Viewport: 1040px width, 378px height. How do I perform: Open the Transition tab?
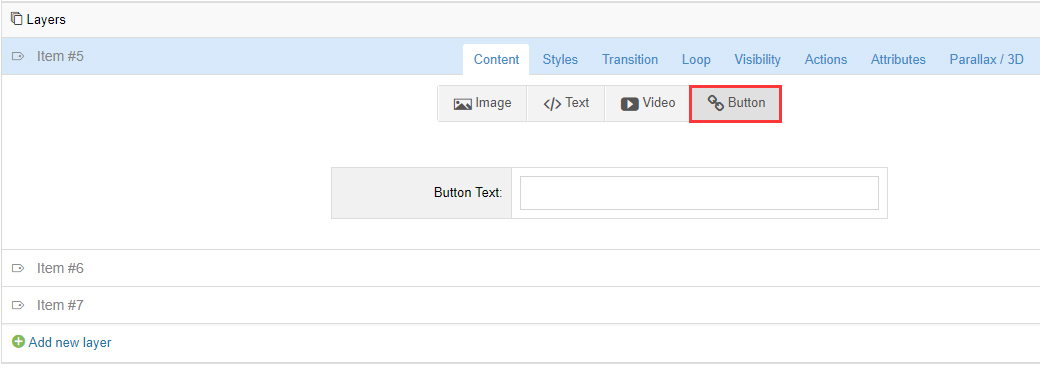coord(630,60)
